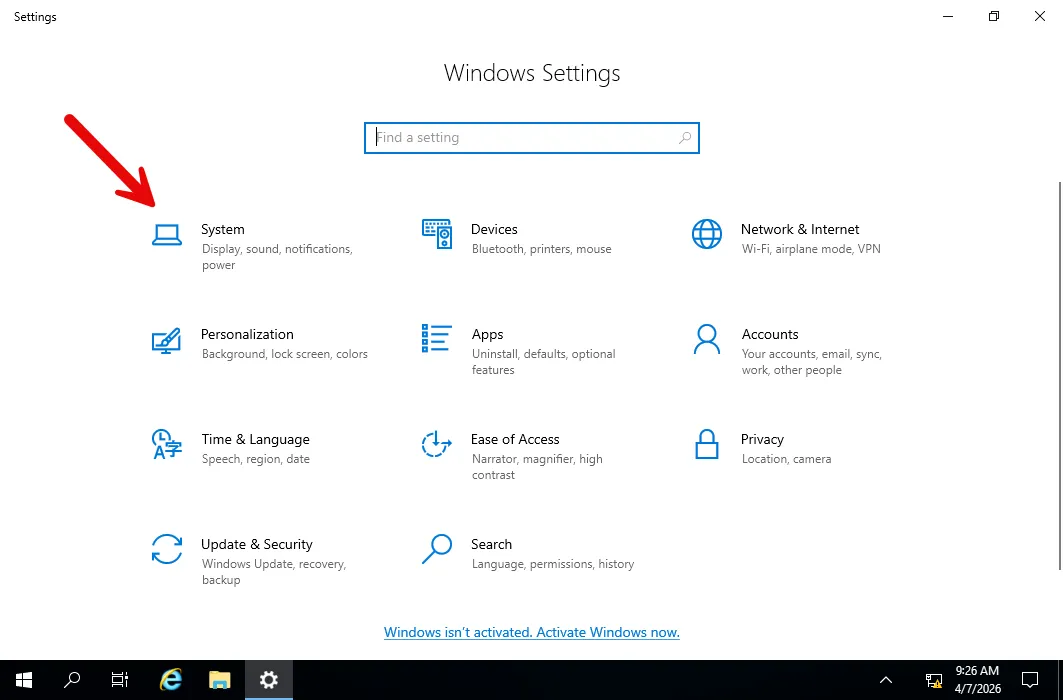1063x700 pixels.
Task: Open the Update & Security icon
Action: click(166, 549)
